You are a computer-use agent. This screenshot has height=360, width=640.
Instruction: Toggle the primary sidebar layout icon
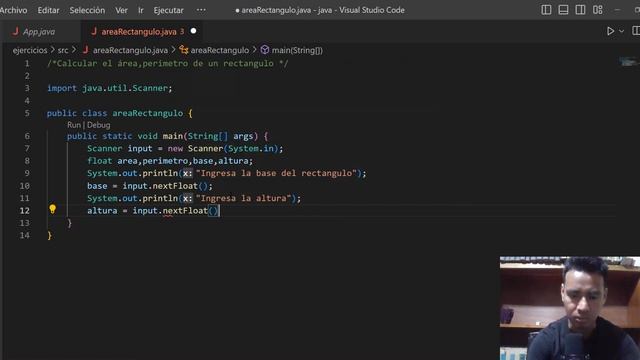pyautogui.click(x=546, y=10)
